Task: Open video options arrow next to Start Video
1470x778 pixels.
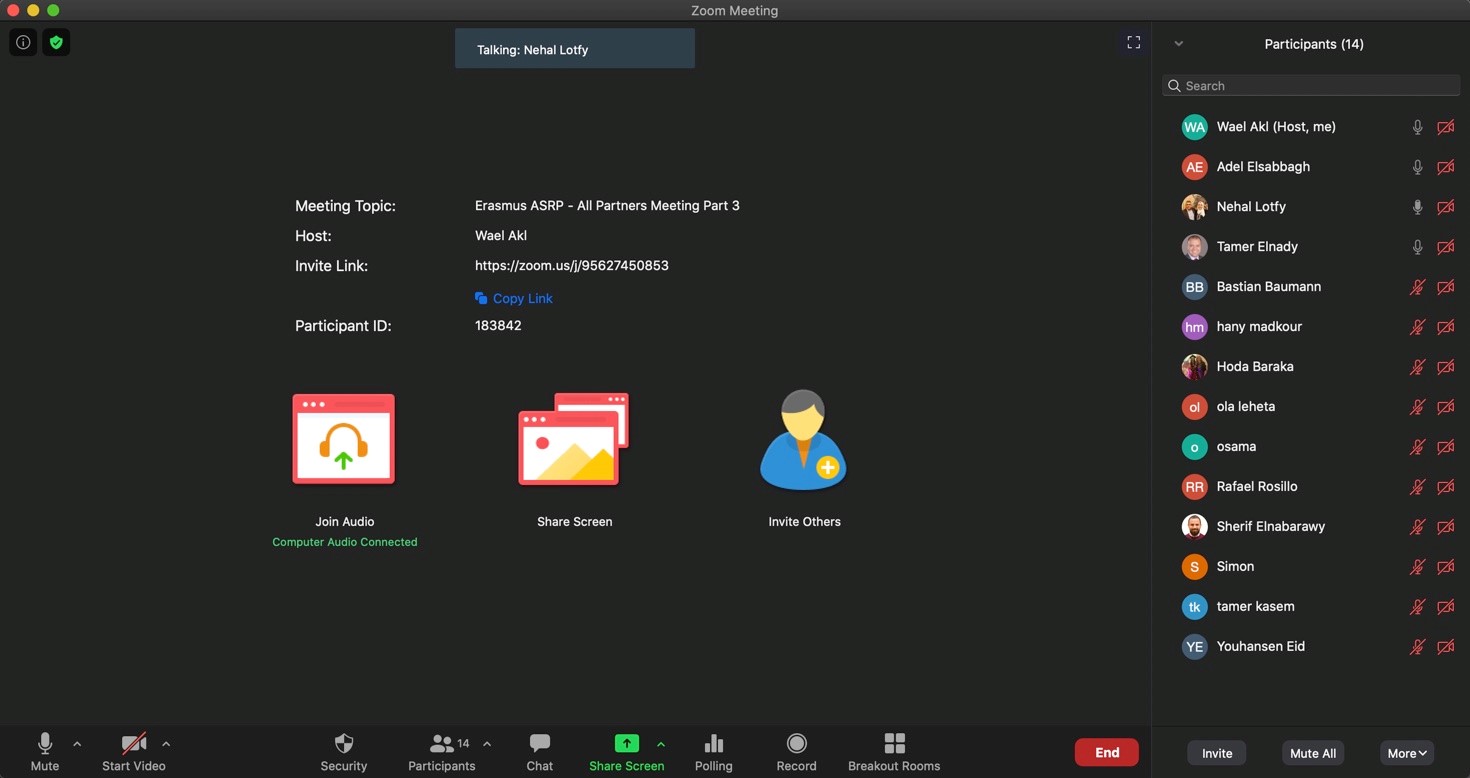Action: pyautogui.click(x=166, y=744)
